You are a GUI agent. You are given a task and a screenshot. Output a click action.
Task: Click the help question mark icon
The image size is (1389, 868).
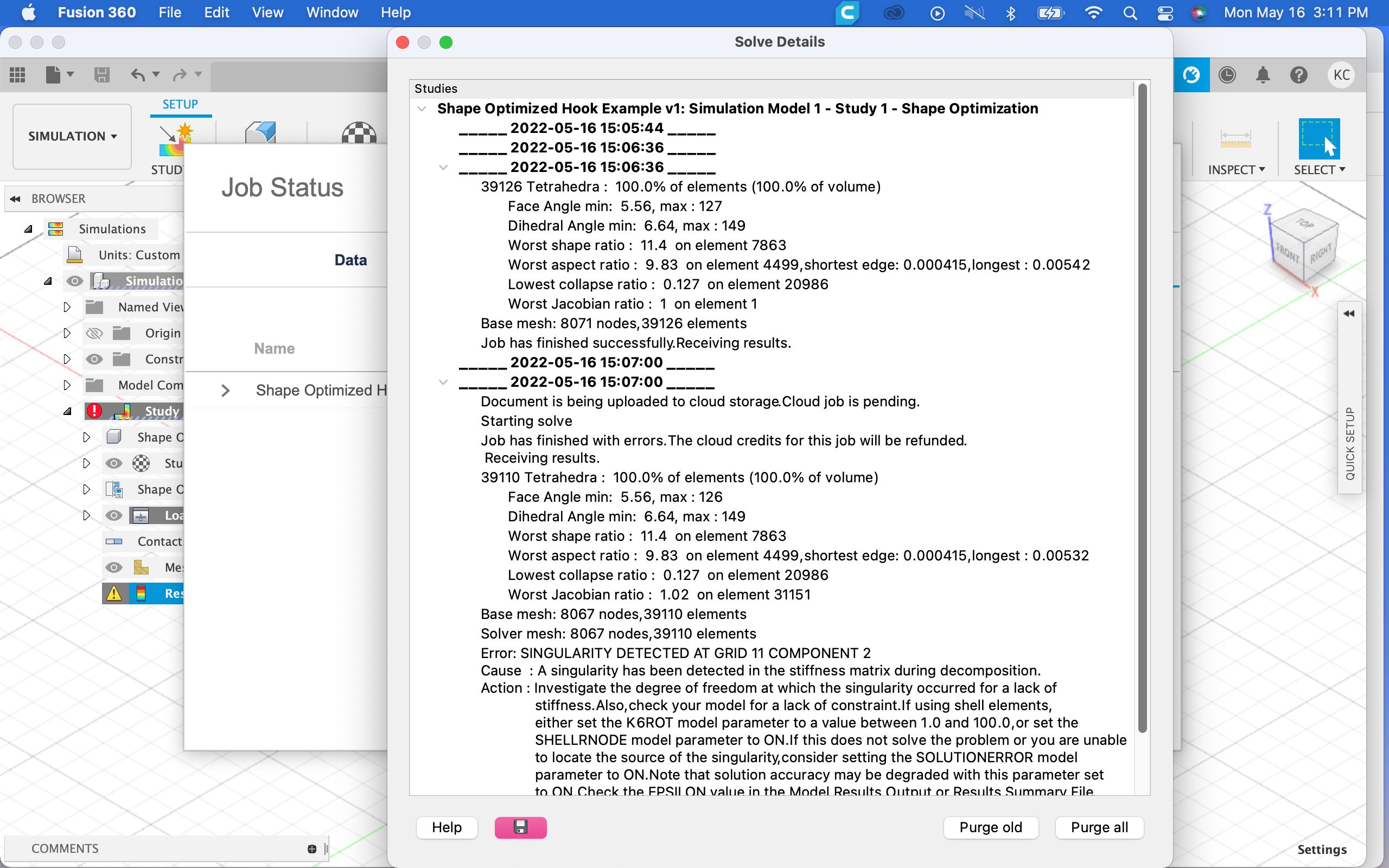point(1298,75)
